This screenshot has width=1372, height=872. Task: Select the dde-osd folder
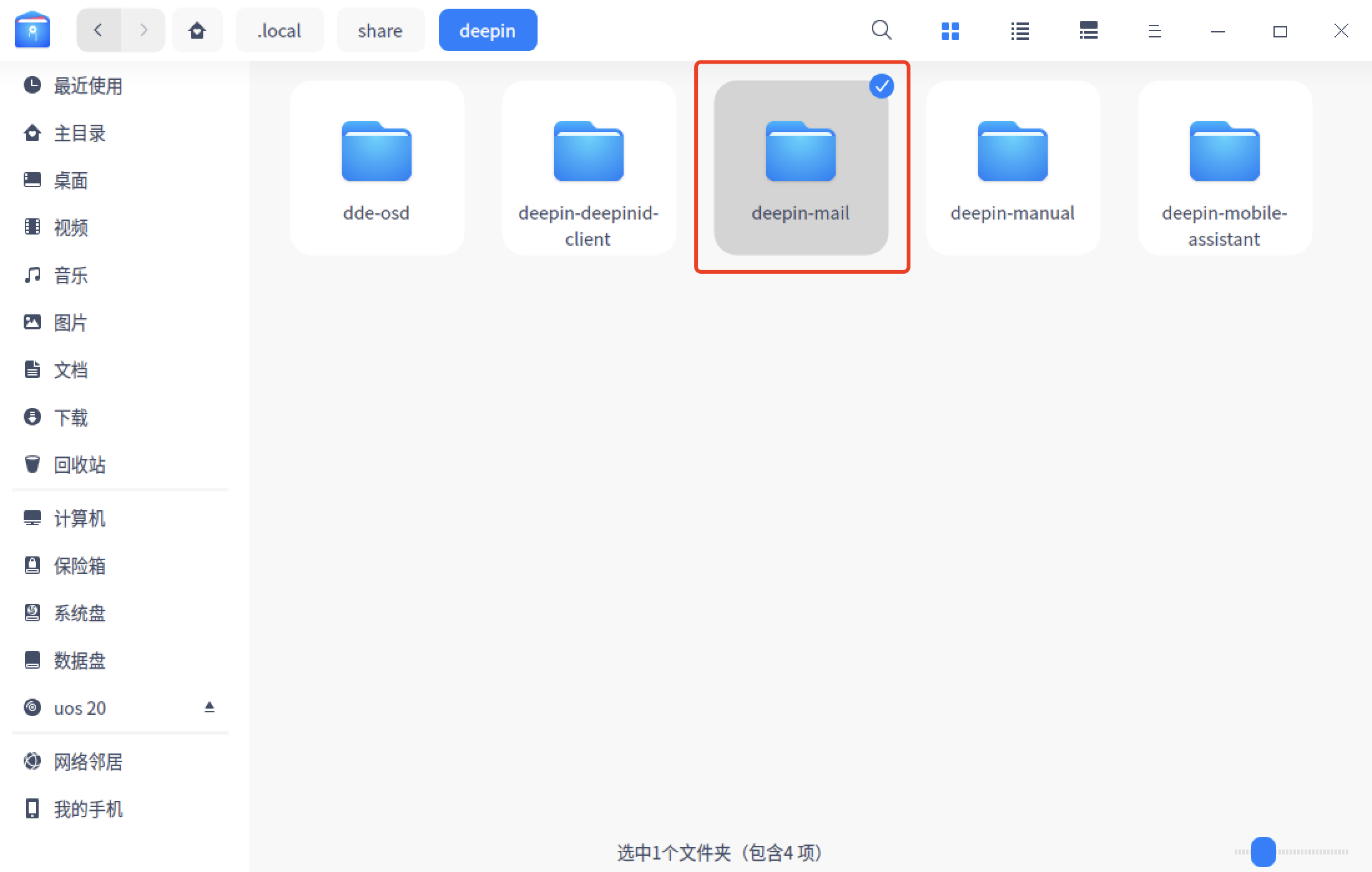[377, 167]
